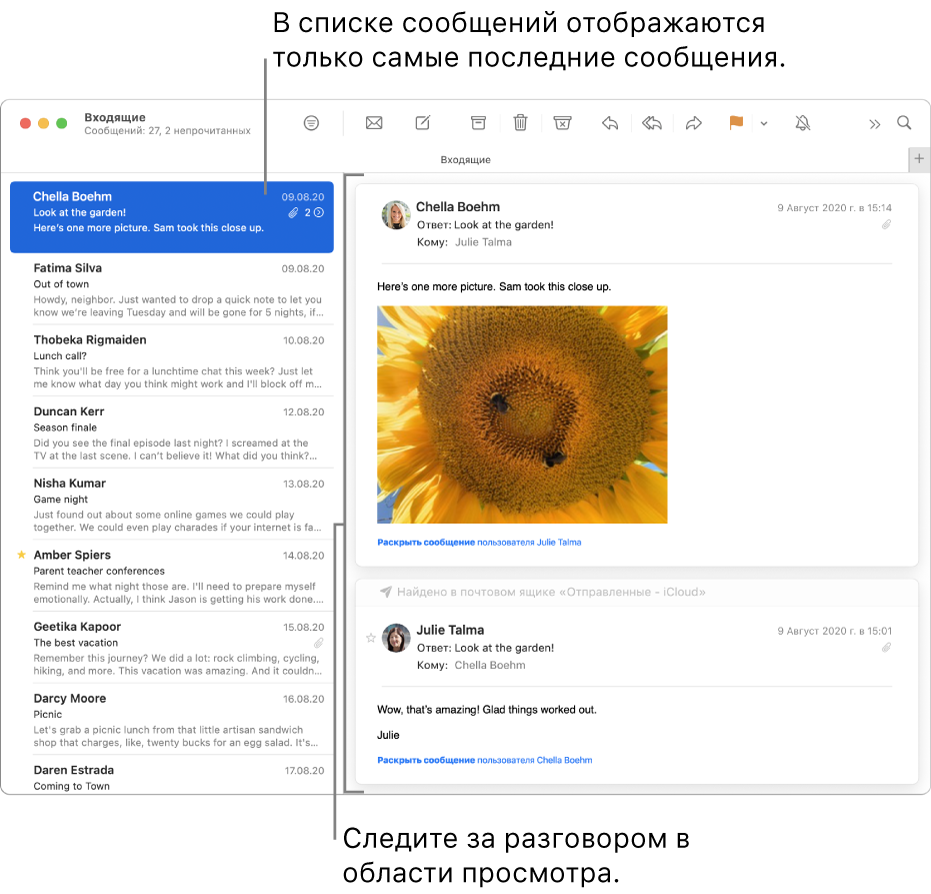Reply to the selected message
This screenshot has height=894, width=931.
(x=609, y=122)
